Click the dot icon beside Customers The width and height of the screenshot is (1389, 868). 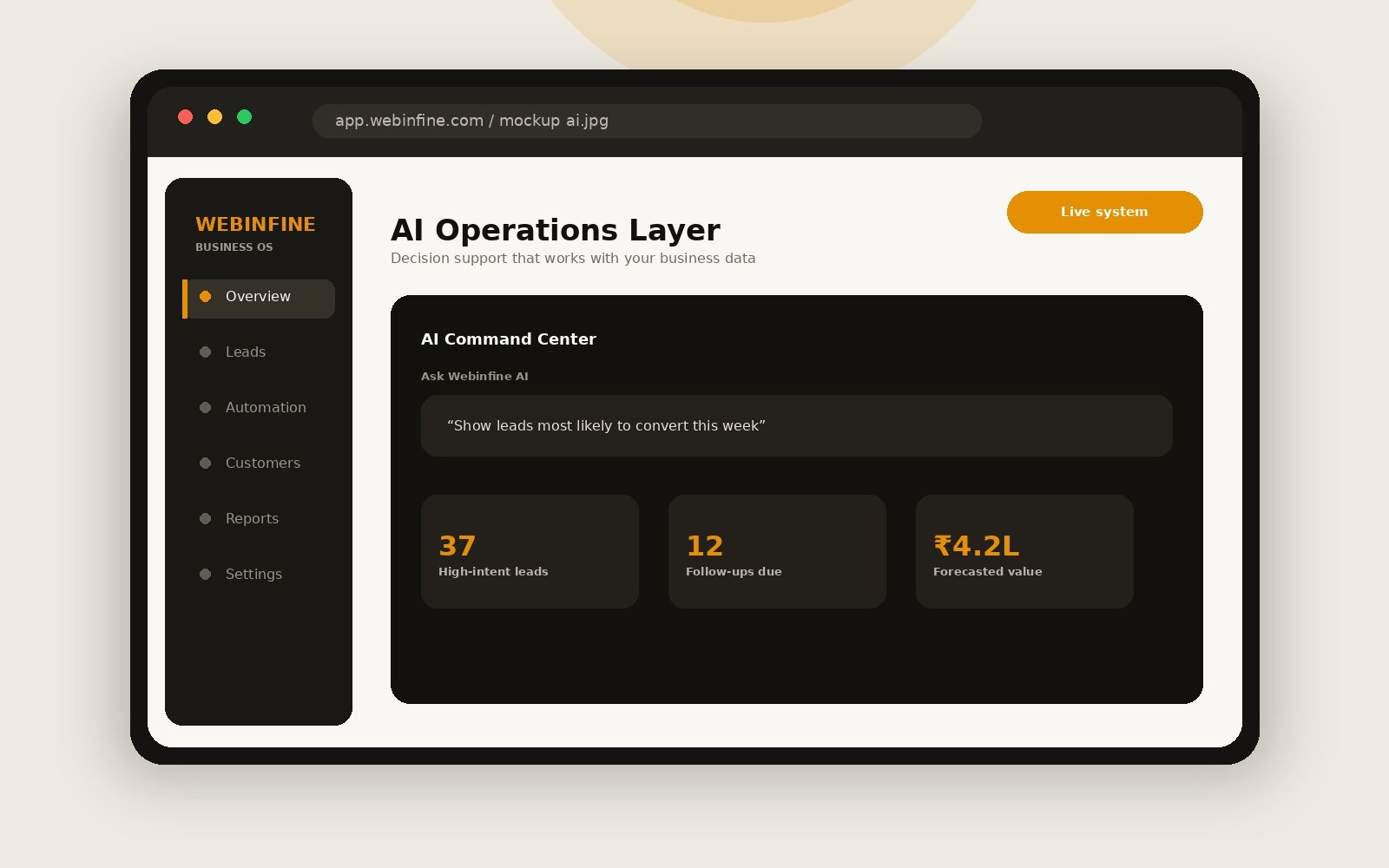(206, 464)
